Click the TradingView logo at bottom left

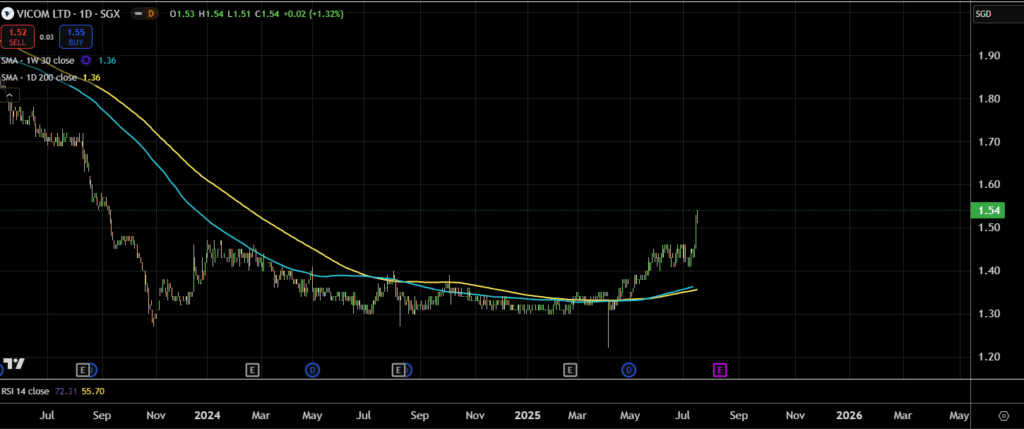[x=13, y=363]
